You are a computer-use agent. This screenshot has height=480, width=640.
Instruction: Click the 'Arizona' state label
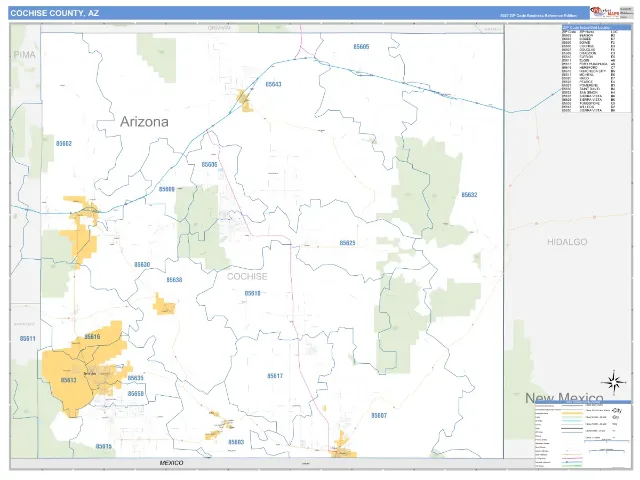point(144,122)
